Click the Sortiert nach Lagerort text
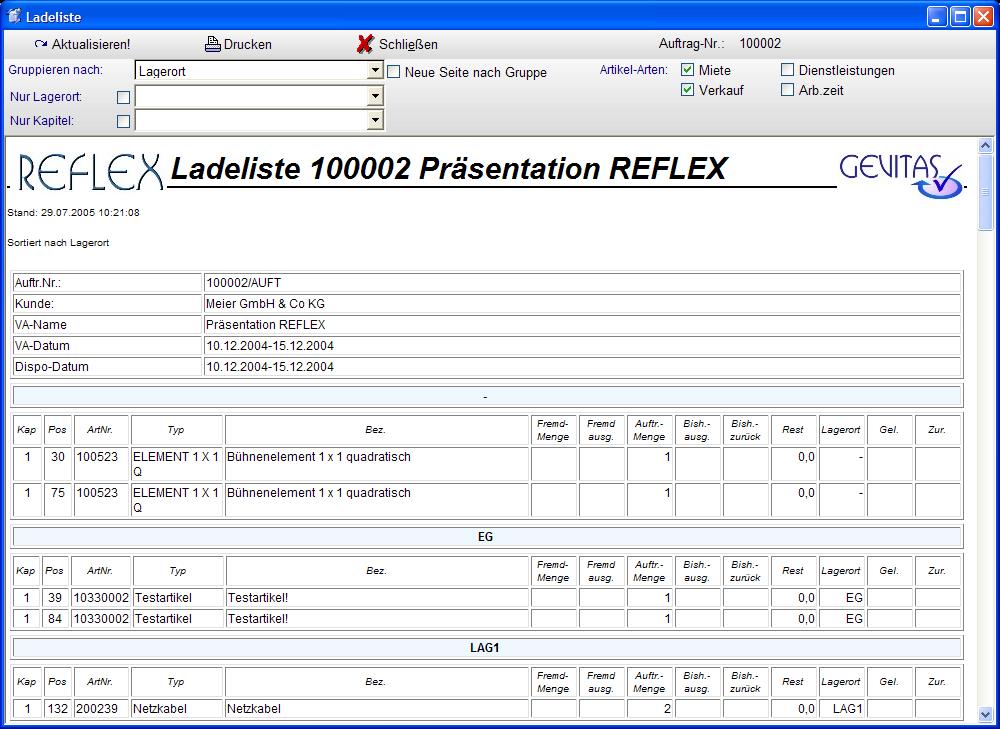1000x729 pixels. 58,243
